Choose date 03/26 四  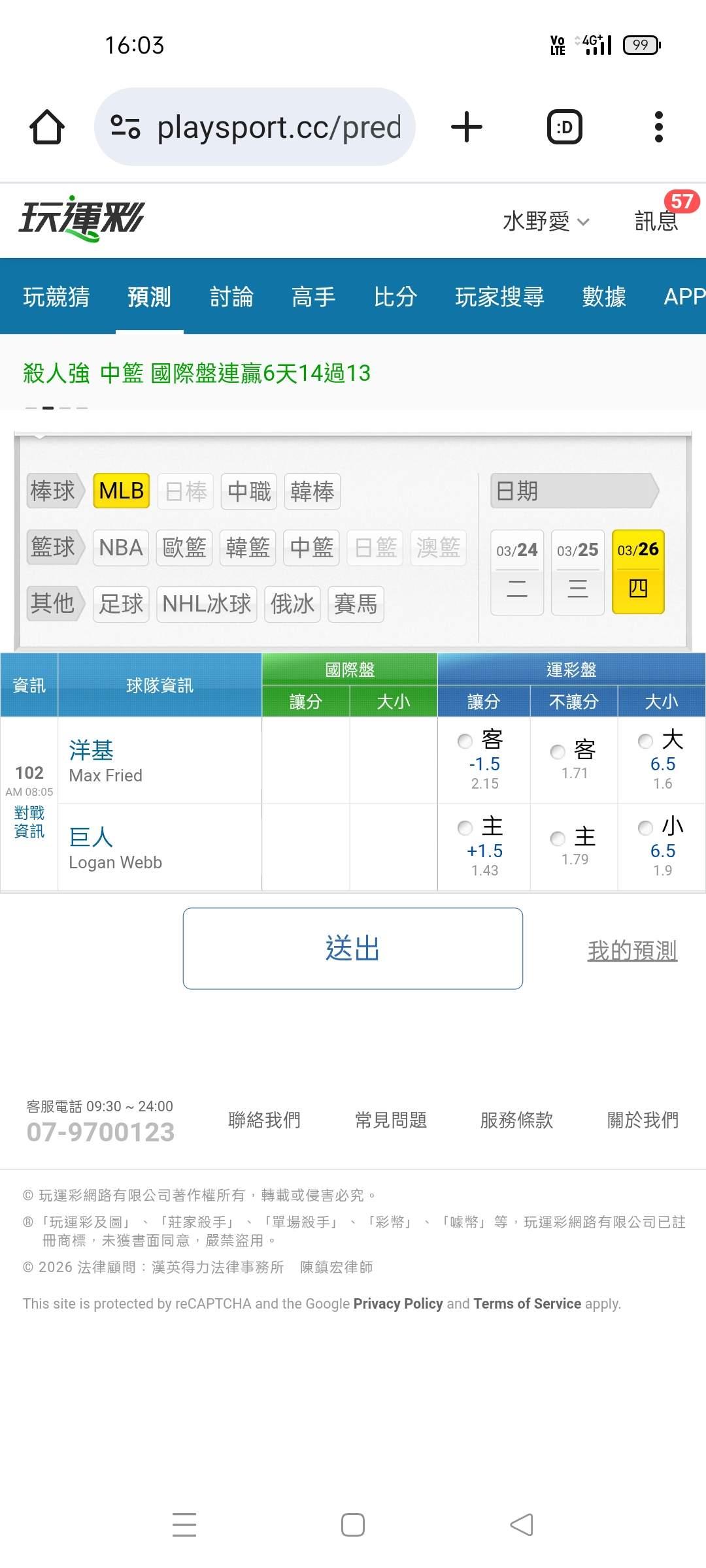click(x=639, y=572)
